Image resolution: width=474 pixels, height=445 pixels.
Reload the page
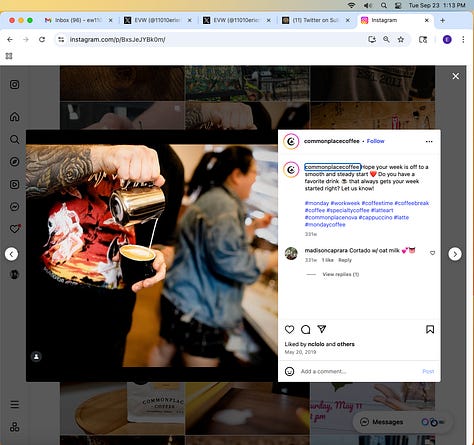[x=42, y=39]
